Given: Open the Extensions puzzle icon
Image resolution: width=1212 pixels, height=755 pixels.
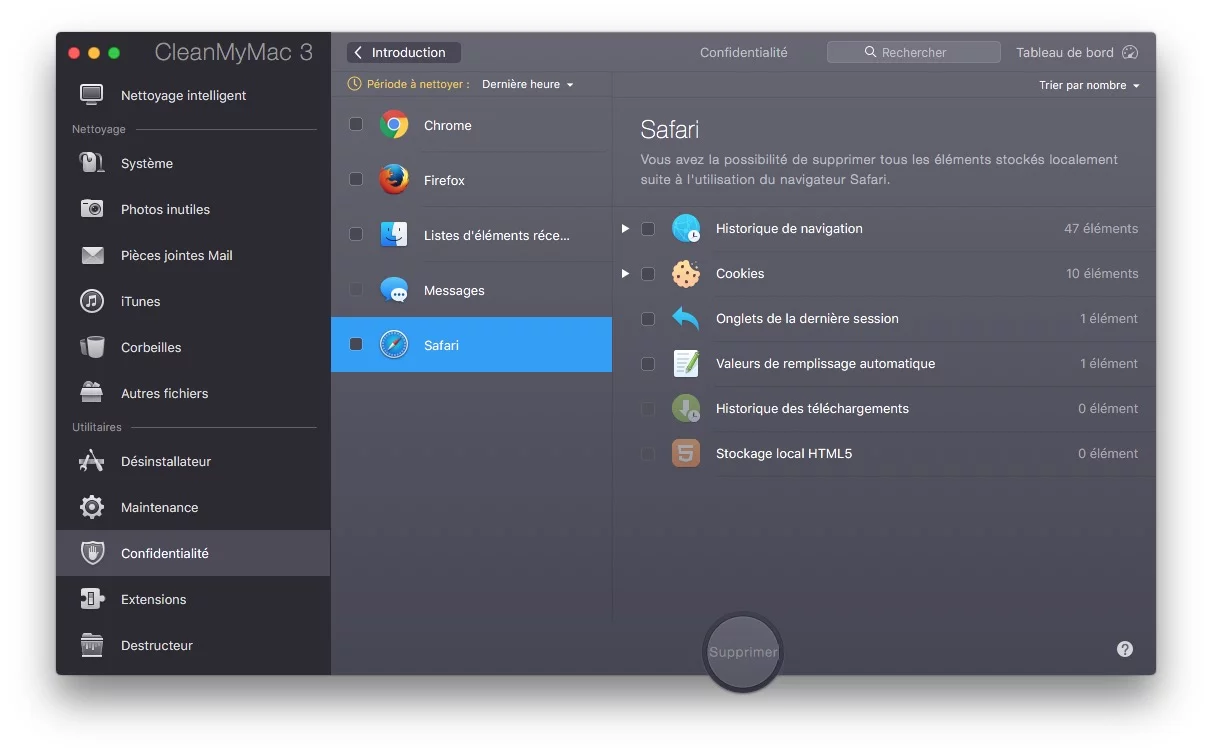Looking at the screenshot, I should point(92,599).
